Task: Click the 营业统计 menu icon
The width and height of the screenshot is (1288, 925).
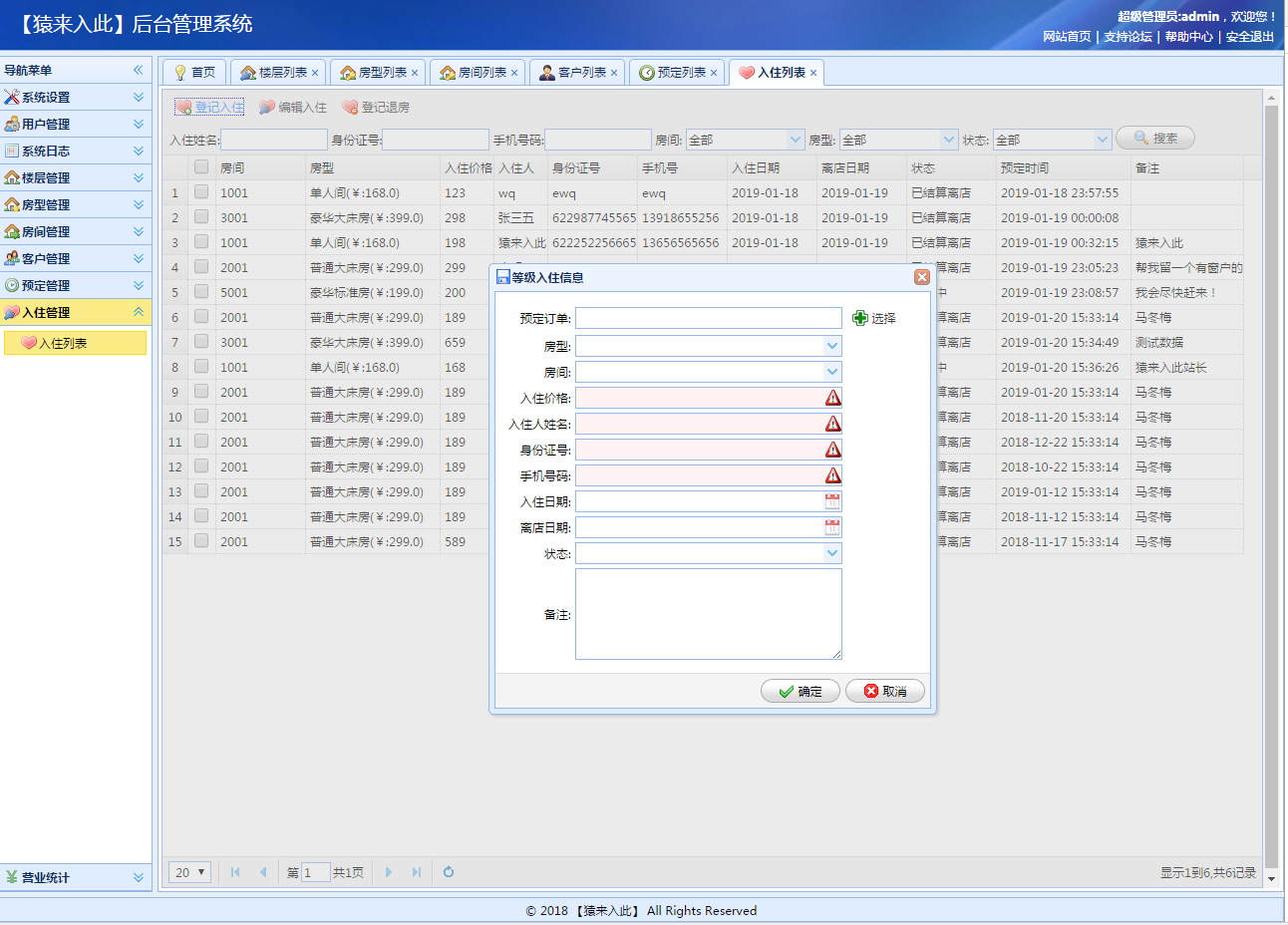Action: [x=12, y=878]
